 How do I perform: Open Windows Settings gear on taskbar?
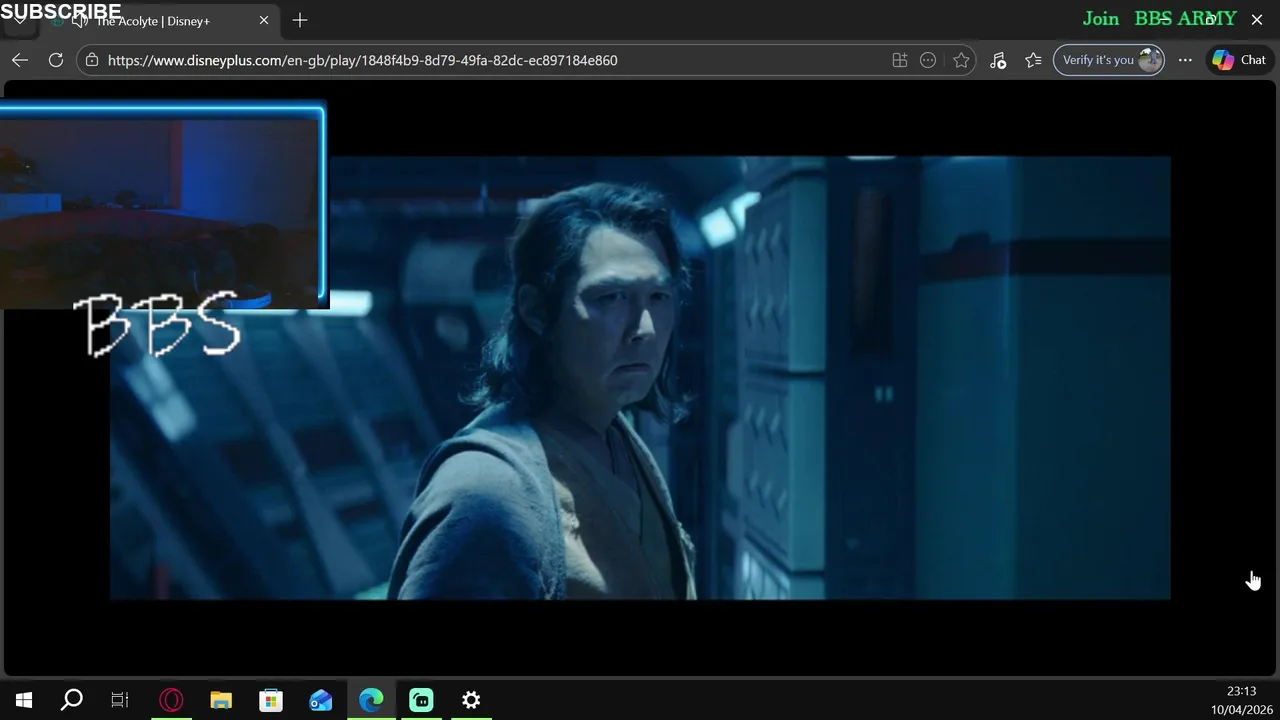471,700
